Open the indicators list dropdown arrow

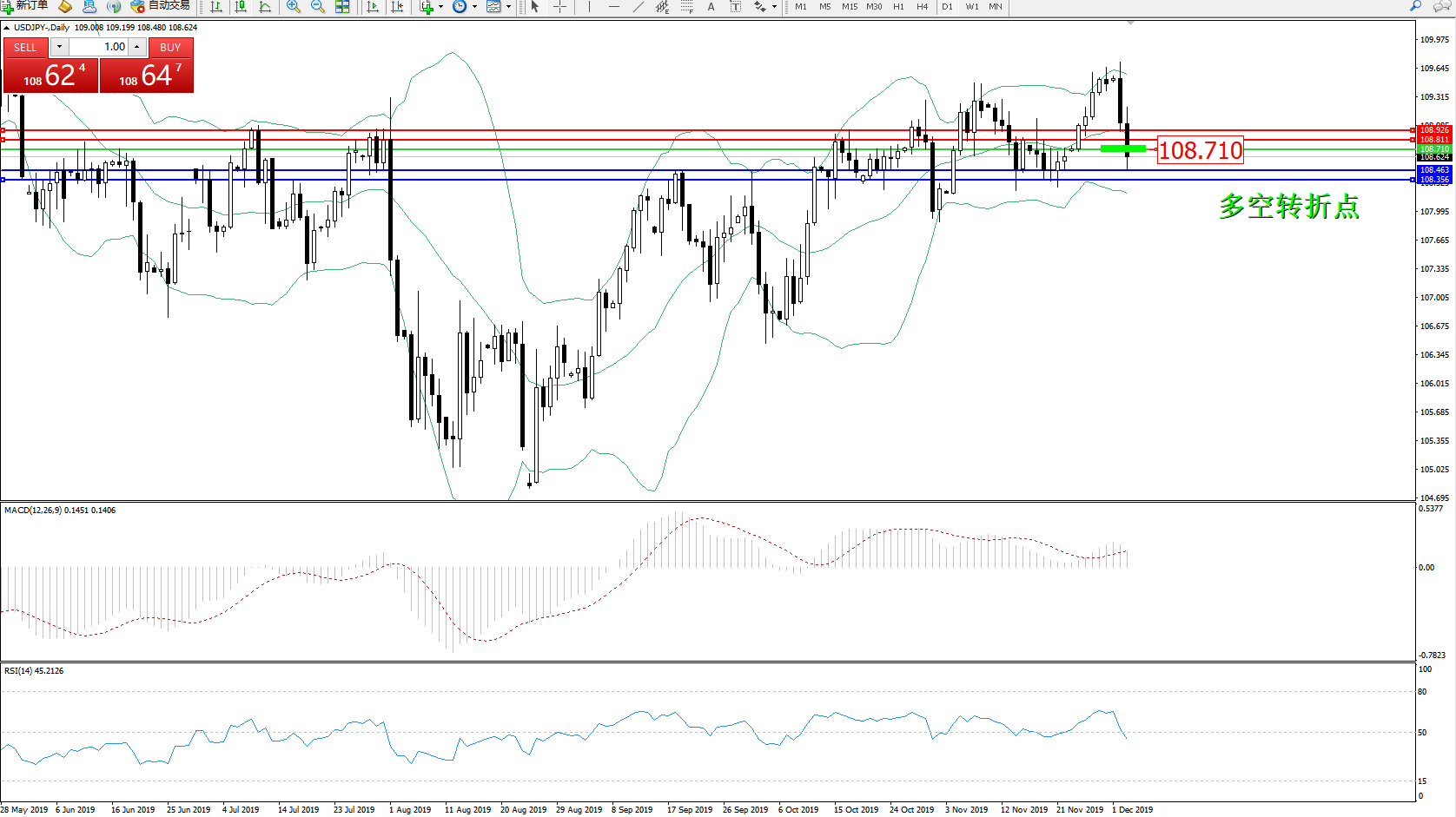pos(440,7)
